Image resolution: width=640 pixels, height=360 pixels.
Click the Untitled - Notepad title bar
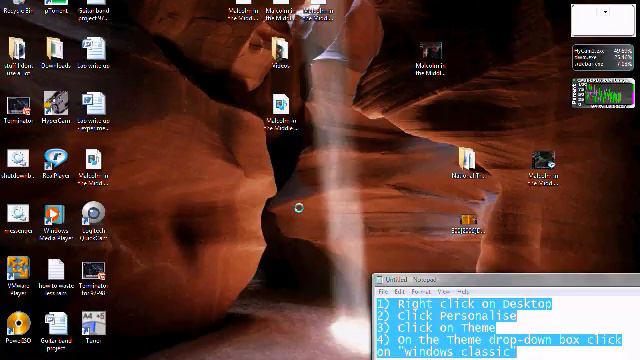coord(506,280)
